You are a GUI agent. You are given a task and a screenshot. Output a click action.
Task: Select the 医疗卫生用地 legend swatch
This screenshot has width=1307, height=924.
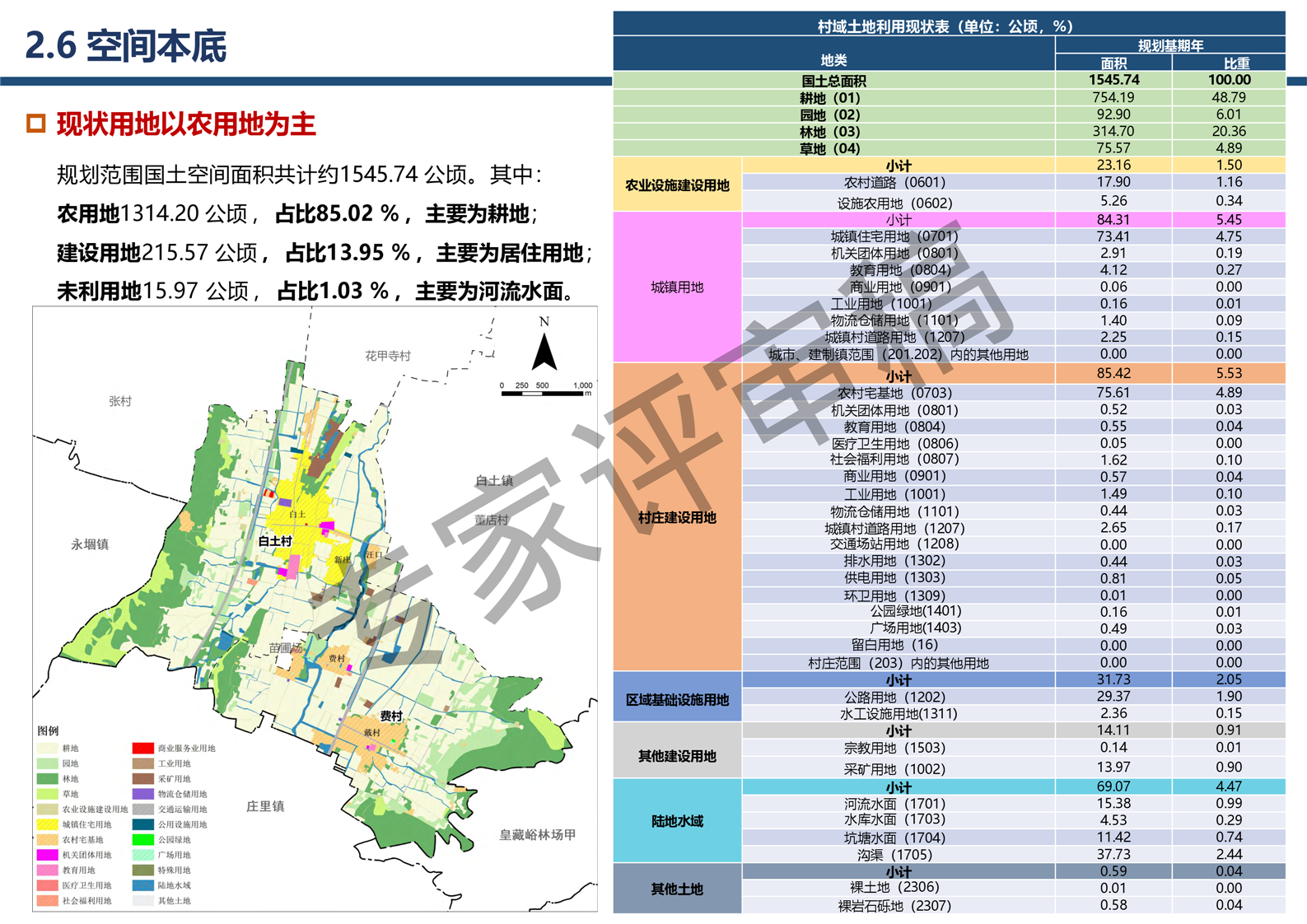coord(47,885)
